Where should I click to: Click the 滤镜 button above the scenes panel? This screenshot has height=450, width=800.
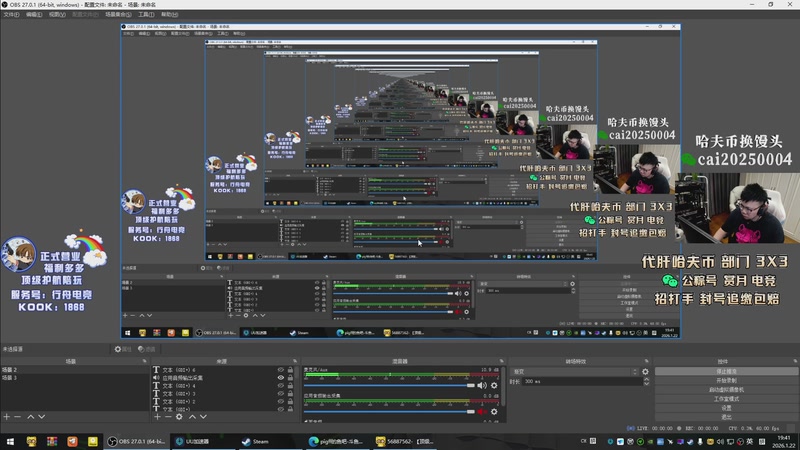click(147, 349)
